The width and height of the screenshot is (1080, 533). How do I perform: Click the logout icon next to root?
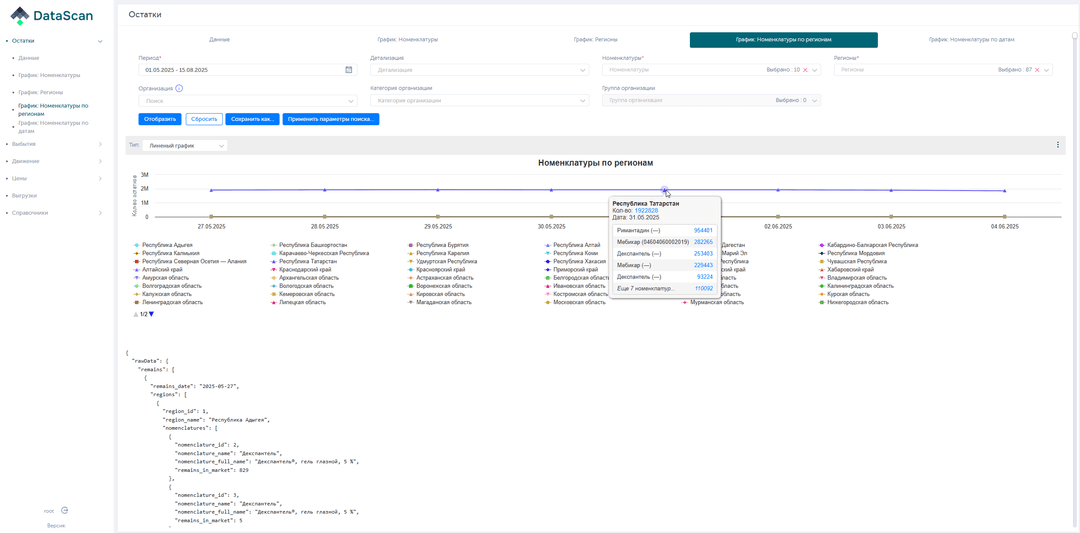pyautogui.click(x=64, y=510)
